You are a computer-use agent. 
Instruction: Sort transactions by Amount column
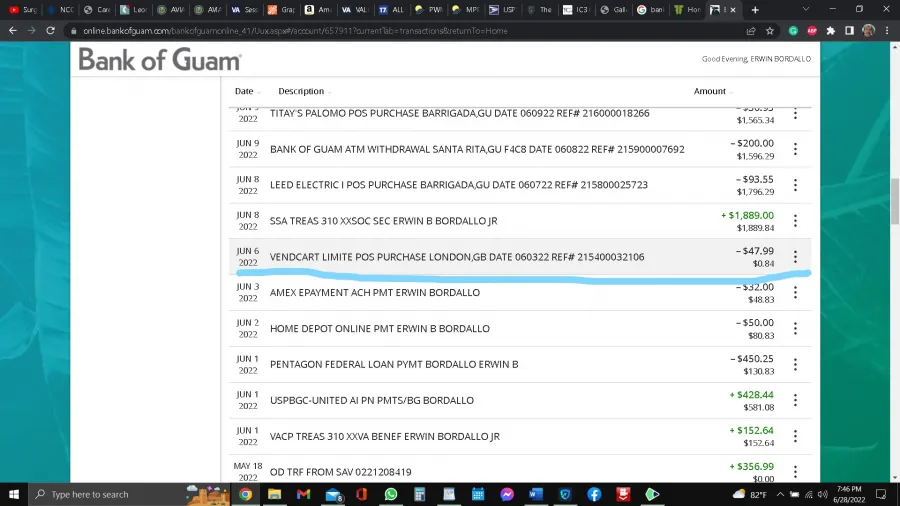click(713, 91)
